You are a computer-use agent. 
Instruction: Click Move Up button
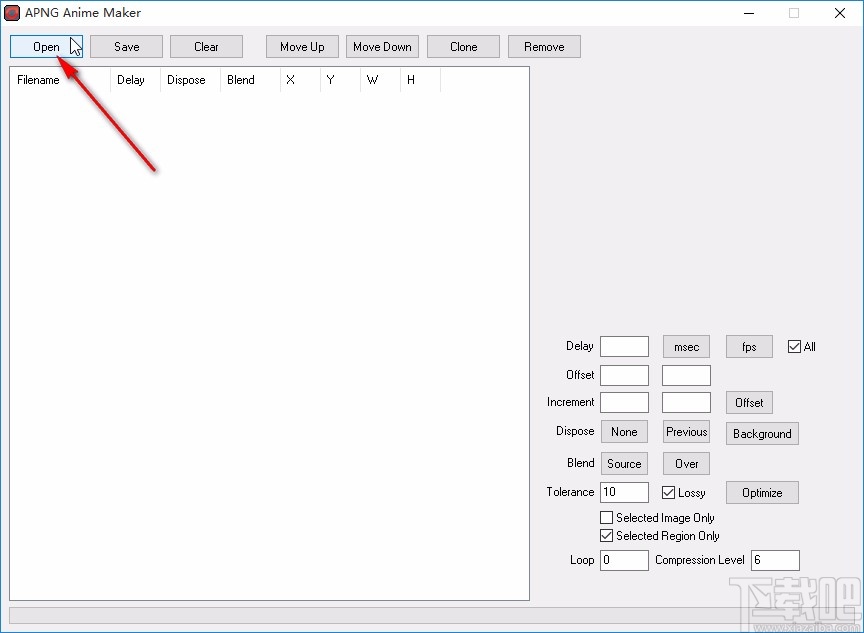coord(302,47)
